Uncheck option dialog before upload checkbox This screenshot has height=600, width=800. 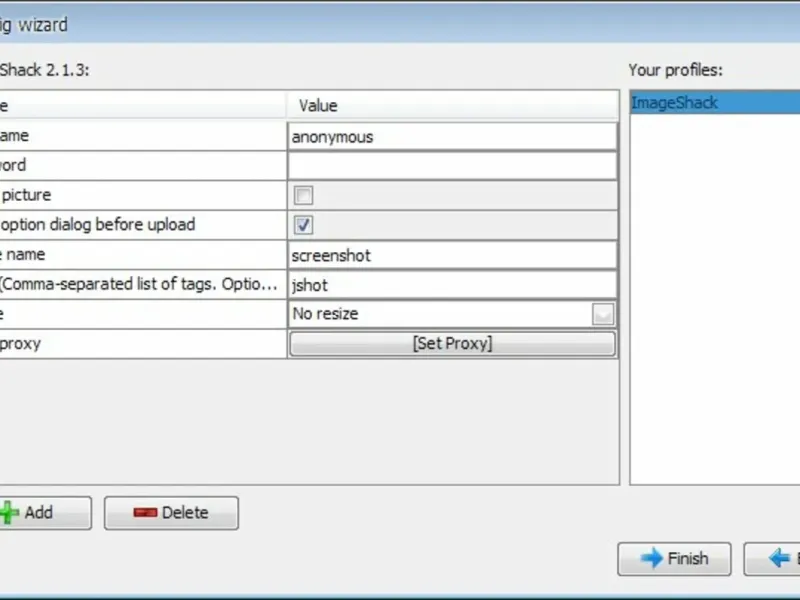(303, 225)
